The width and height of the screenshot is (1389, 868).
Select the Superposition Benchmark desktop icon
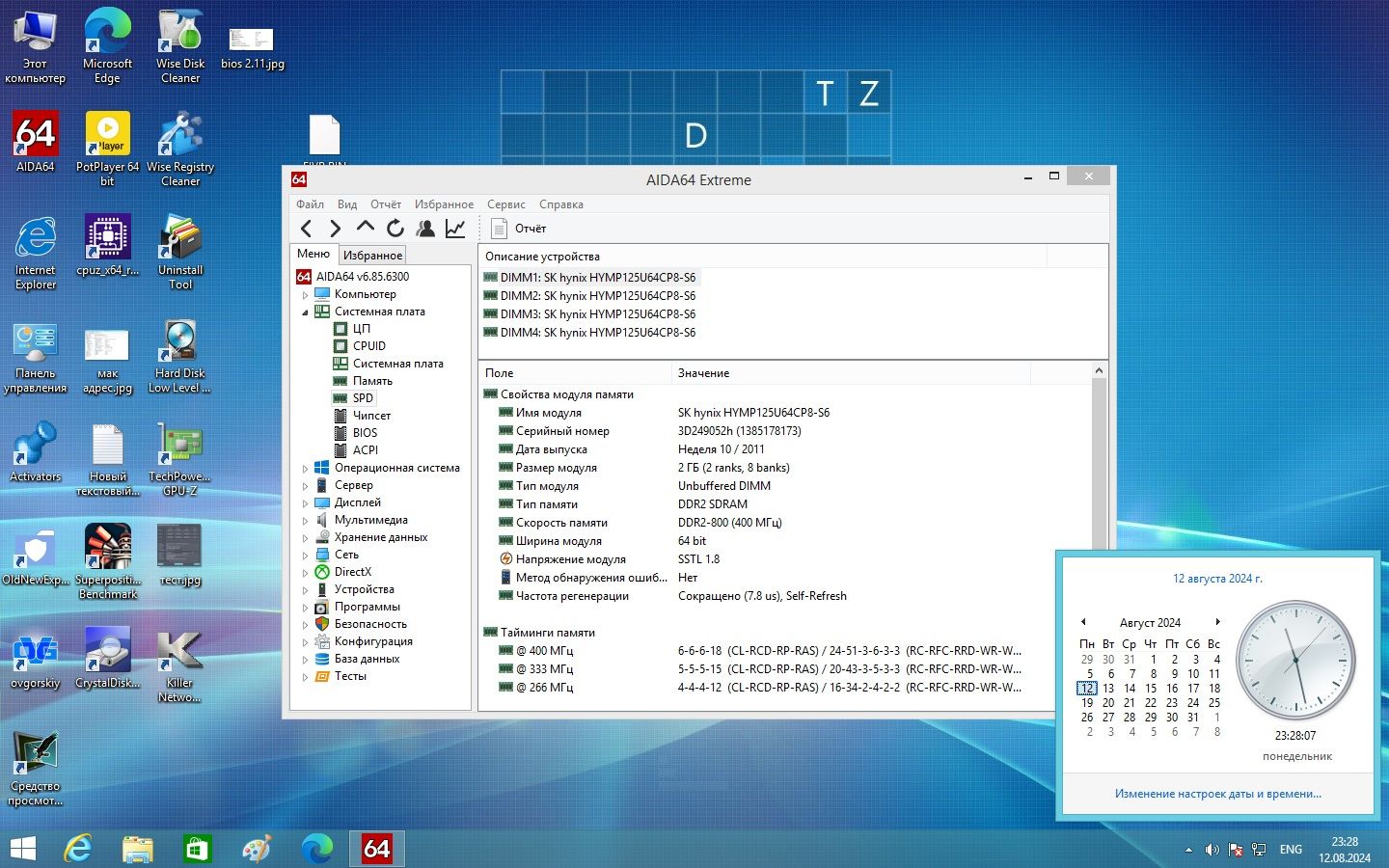point(107,561)
